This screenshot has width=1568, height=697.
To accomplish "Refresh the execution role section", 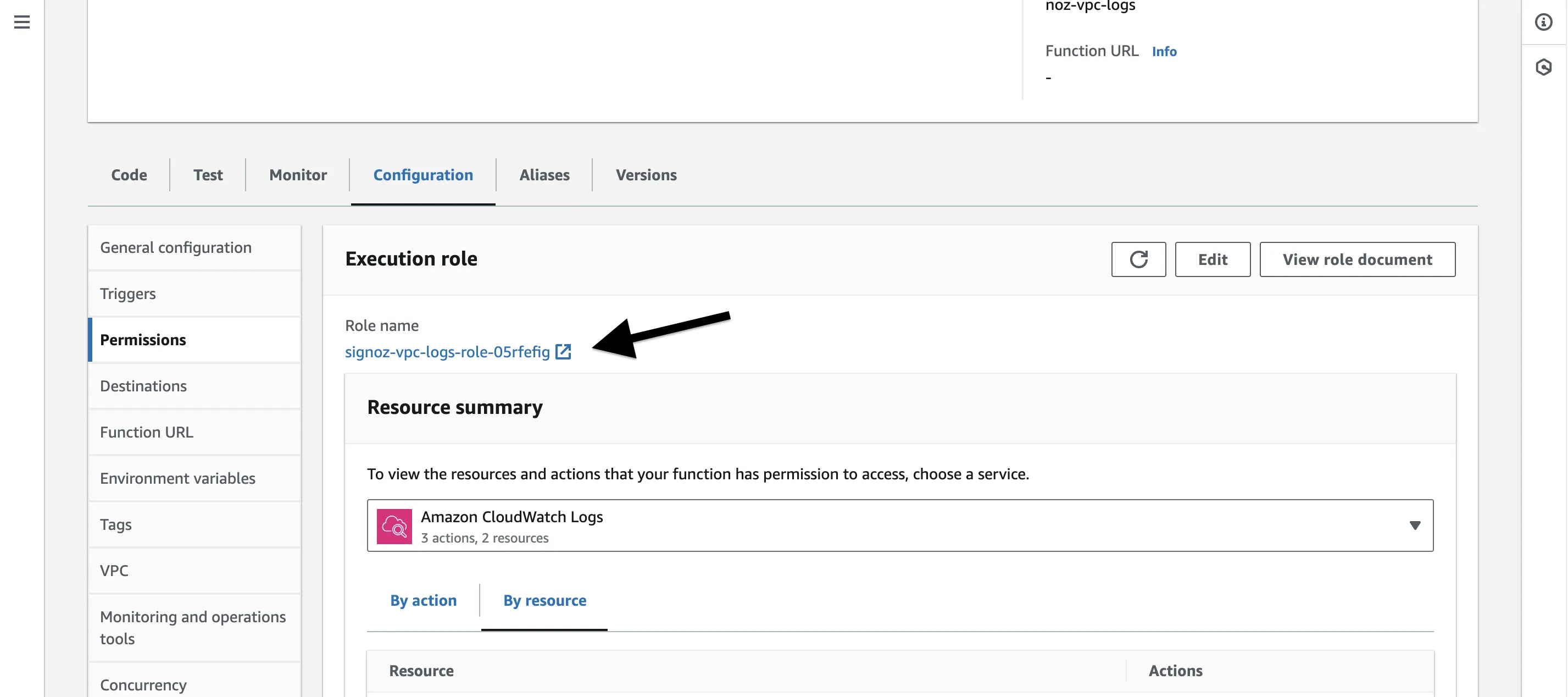I will tap(1138, 259).
